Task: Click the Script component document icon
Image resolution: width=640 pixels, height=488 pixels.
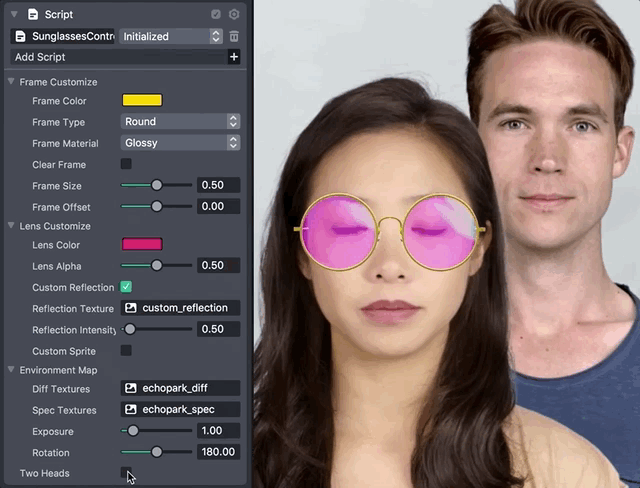Action: pos(33,15)
